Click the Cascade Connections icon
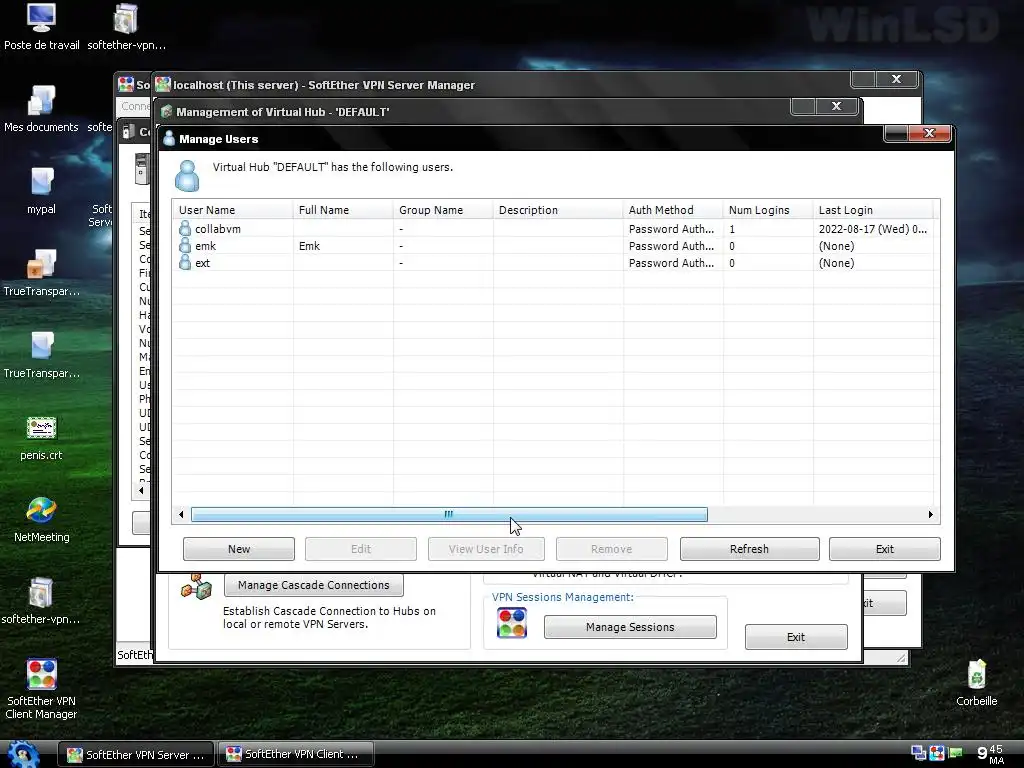Screen dimensions: 1024x768 196,586
